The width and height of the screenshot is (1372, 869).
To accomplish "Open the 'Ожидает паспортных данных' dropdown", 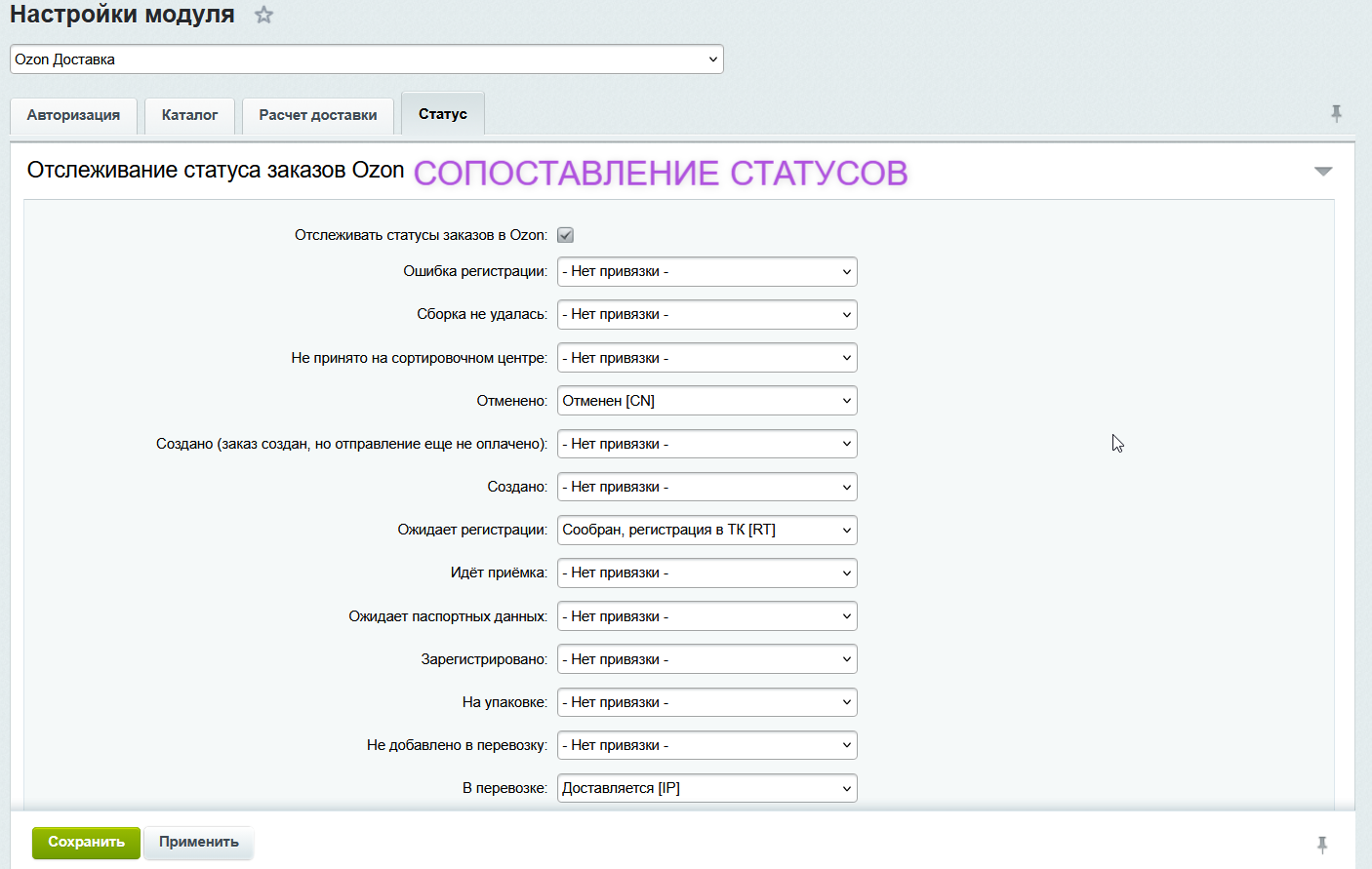I will [x=707, y=616].
